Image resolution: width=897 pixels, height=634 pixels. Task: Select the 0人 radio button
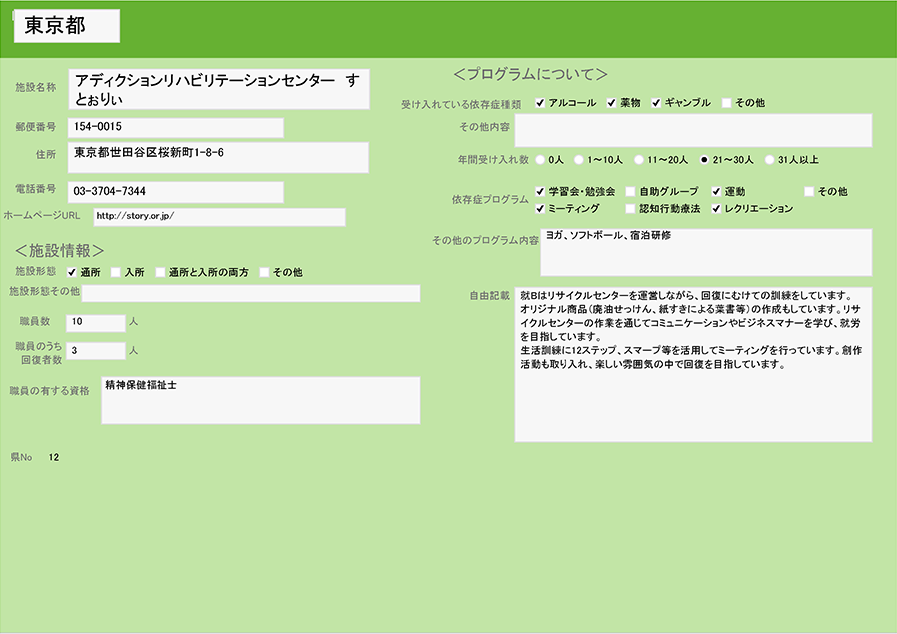click(x=541, y=159)
